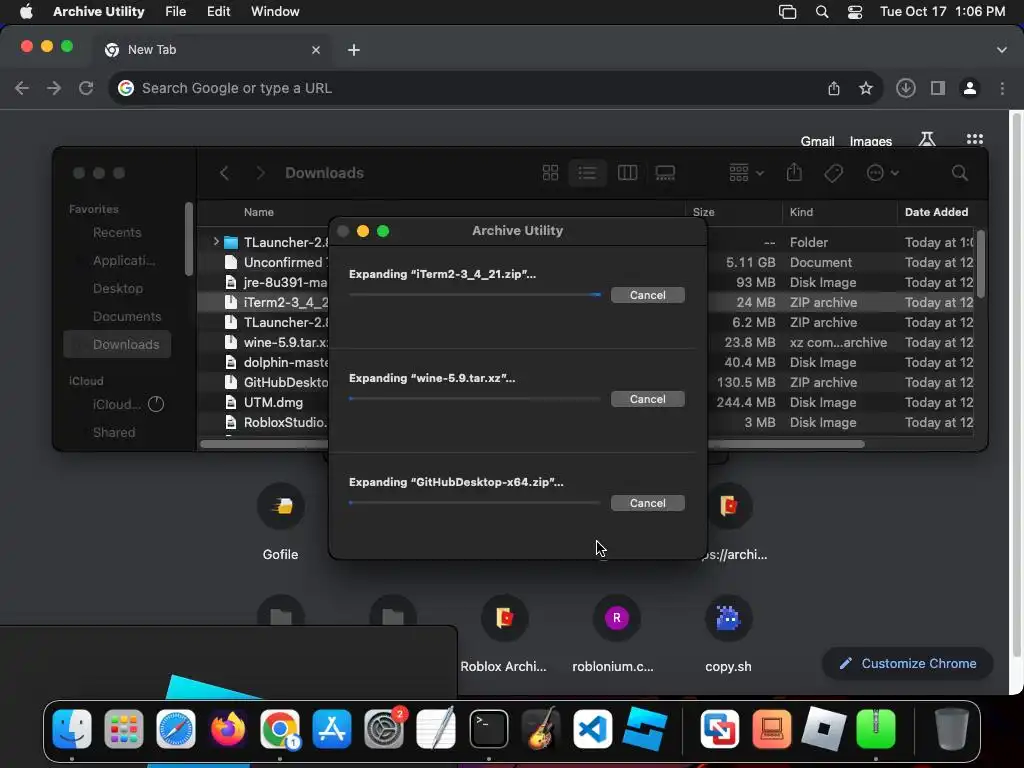Click the iTerm2 expansion progress bar
The image size is (1024, 768).
click(x=475, y=295)
